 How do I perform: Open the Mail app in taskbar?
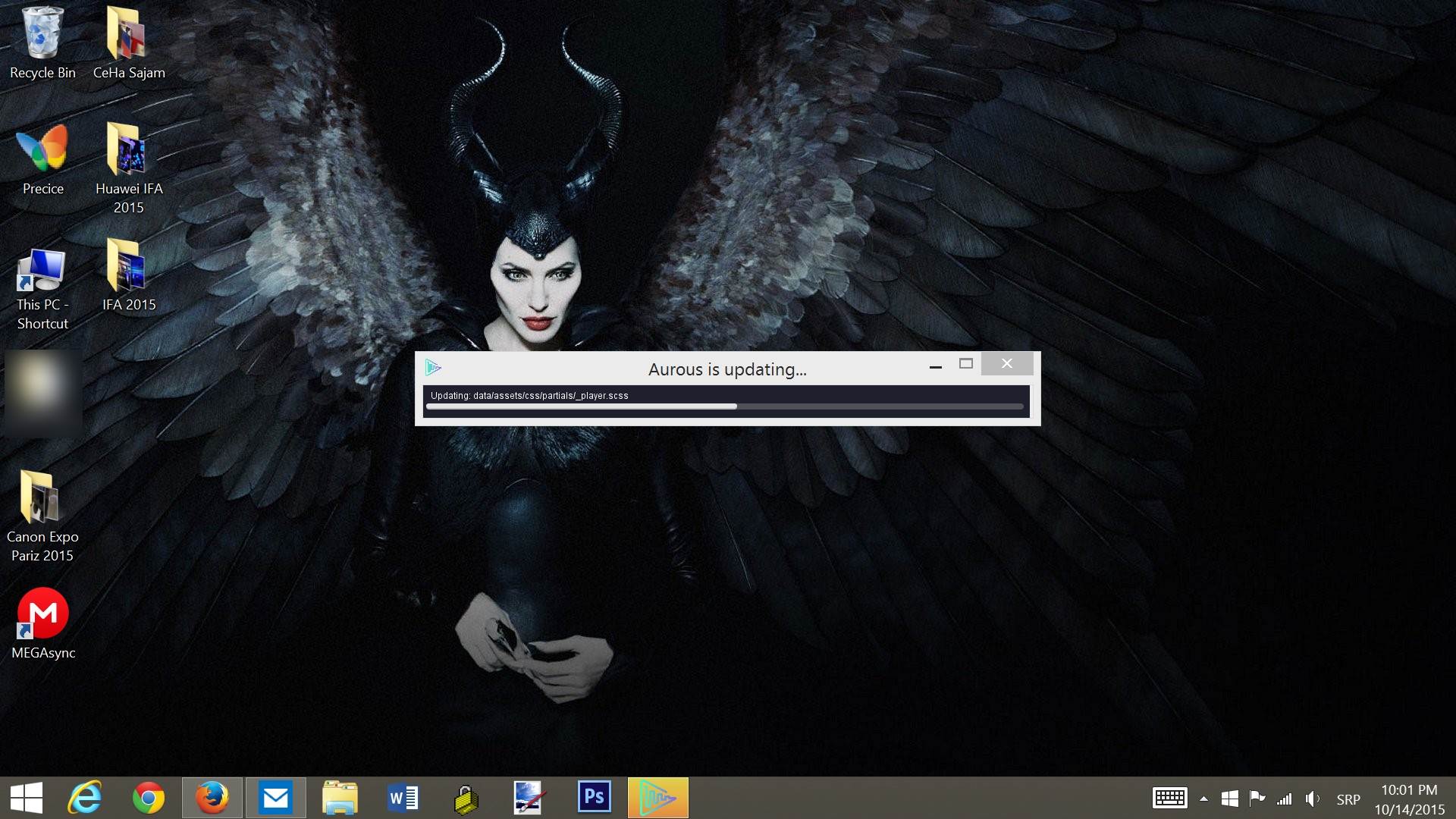275,798
